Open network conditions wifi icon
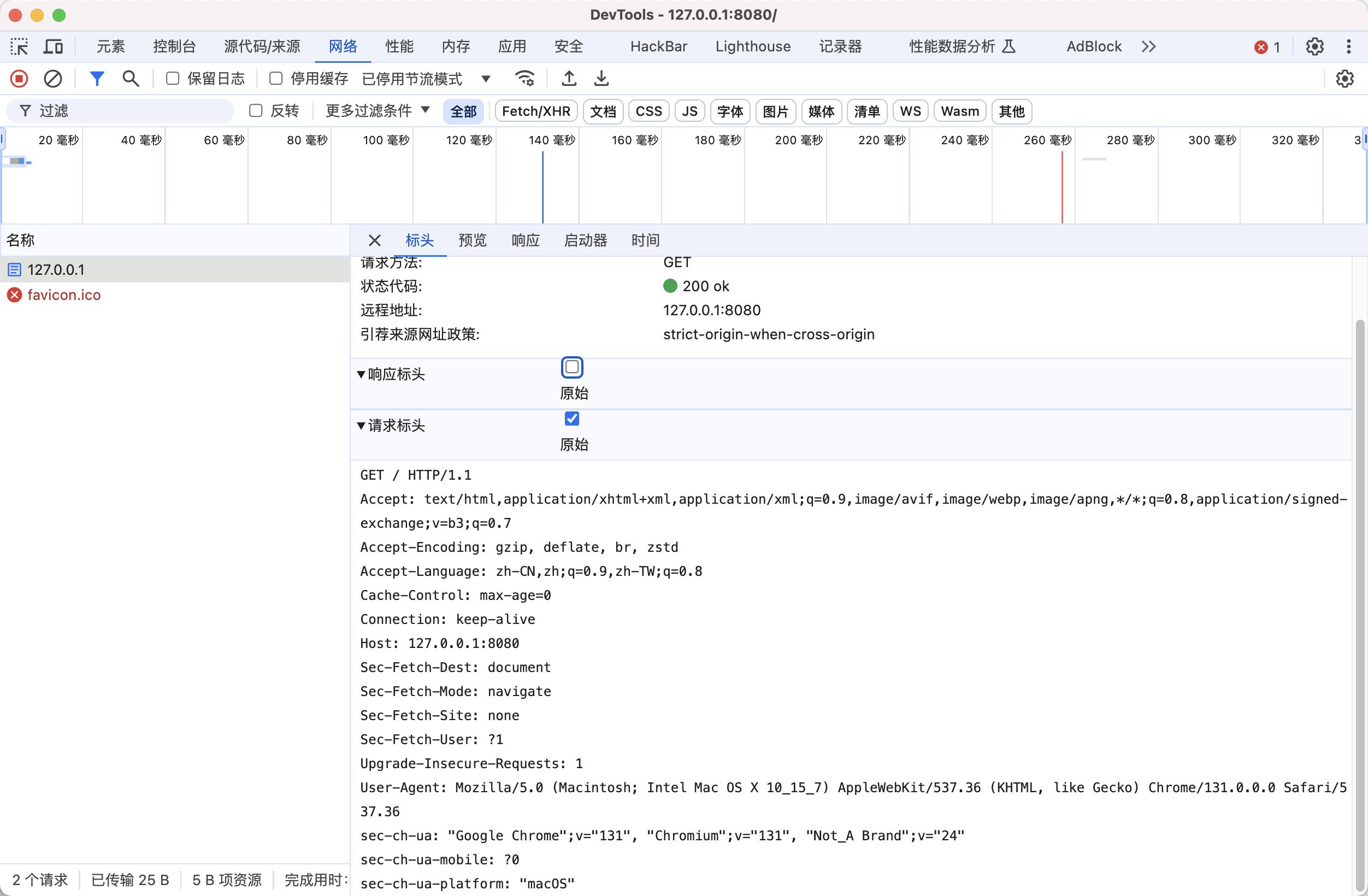The width and height of the screenshot is (1368, 896). coord(524,79)
